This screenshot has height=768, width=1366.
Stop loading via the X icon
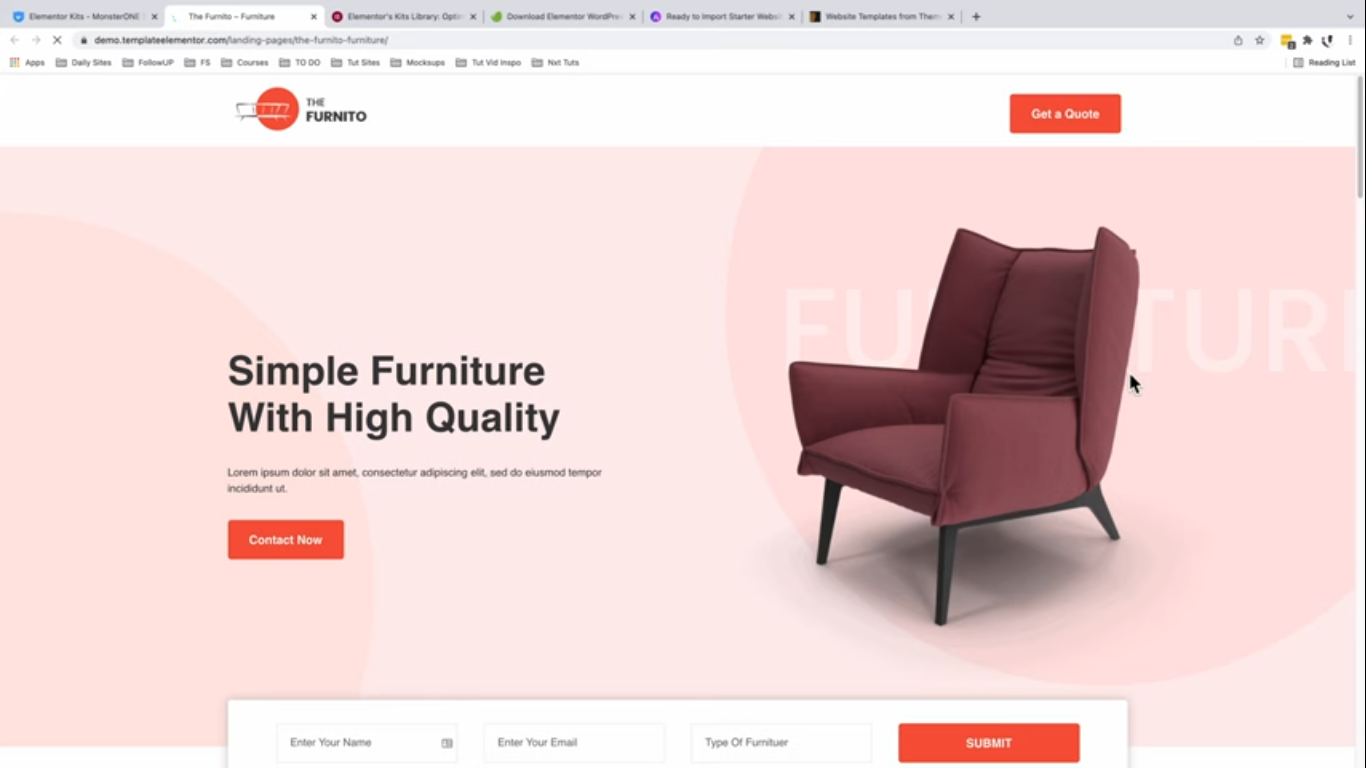[57, 40]
